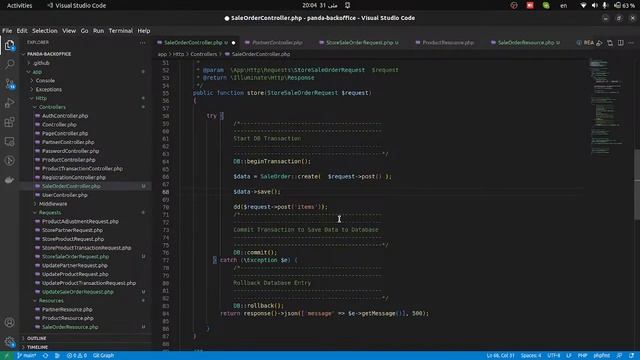
Task: Click the feedback icon in status bar
Action: point(620,356)
